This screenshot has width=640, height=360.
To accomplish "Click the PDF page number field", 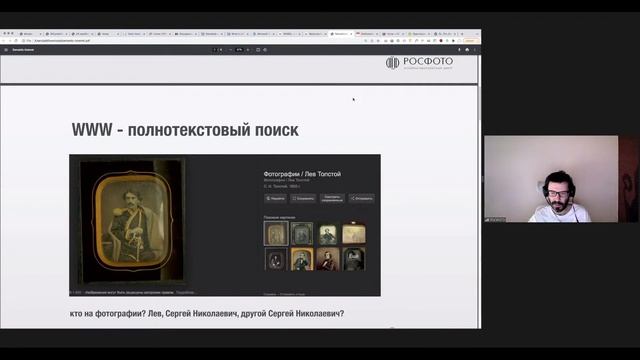I will click(215, 50).
